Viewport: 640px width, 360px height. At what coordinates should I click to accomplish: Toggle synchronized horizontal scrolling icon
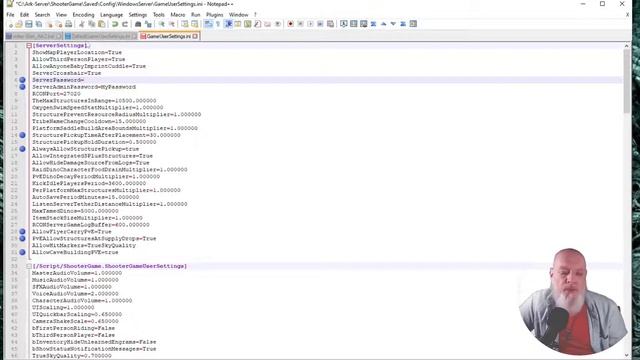194,24
